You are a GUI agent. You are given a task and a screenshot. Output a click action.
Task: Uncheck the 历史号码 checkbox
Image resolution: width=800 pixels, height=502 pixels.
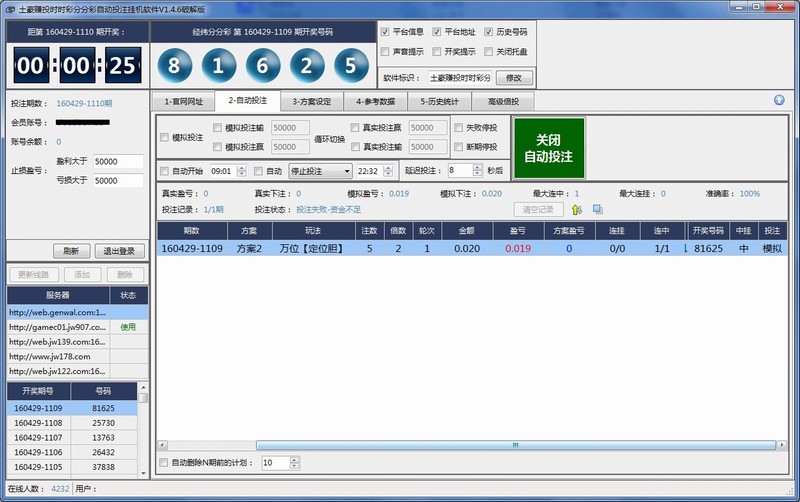488,32
